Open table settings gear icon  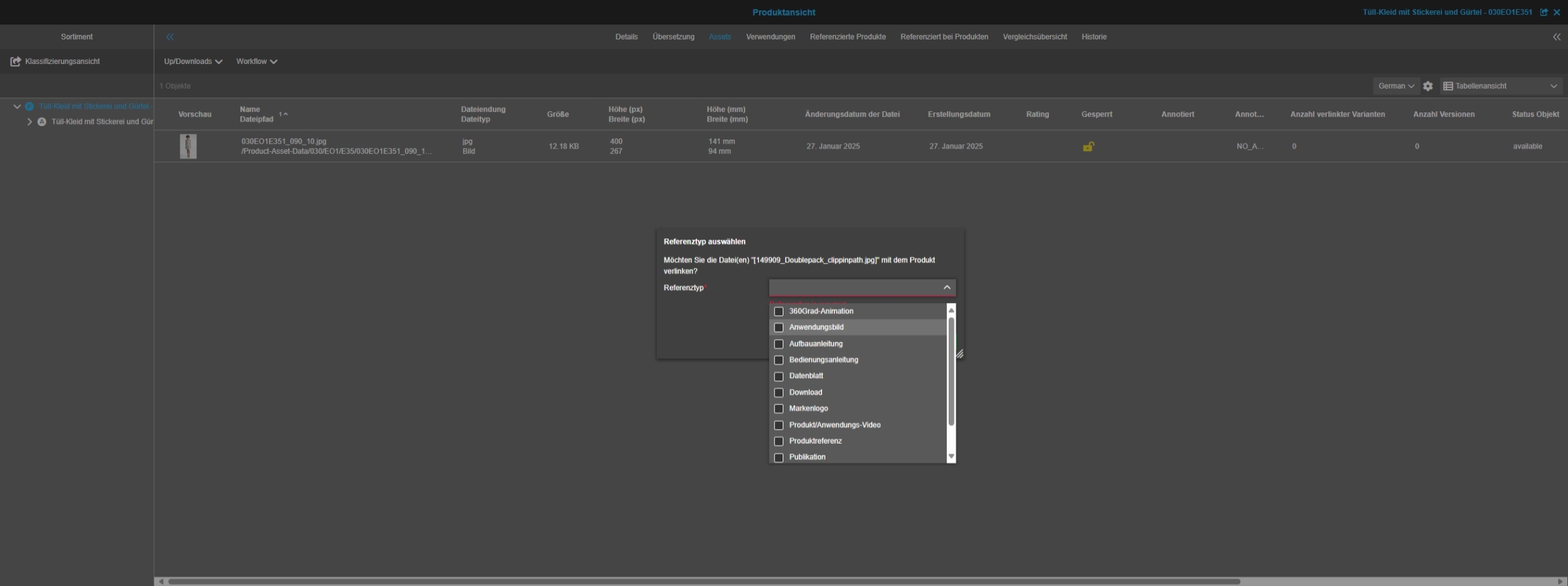1428,86
